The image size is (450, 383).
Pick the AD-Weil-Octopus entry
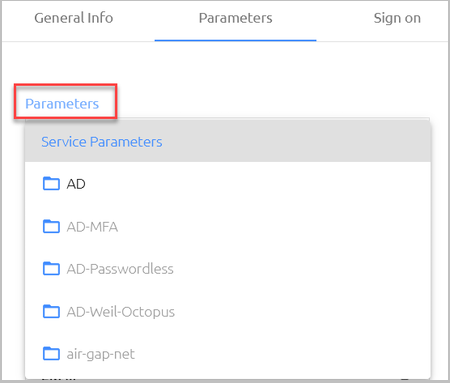coord(121,312)
